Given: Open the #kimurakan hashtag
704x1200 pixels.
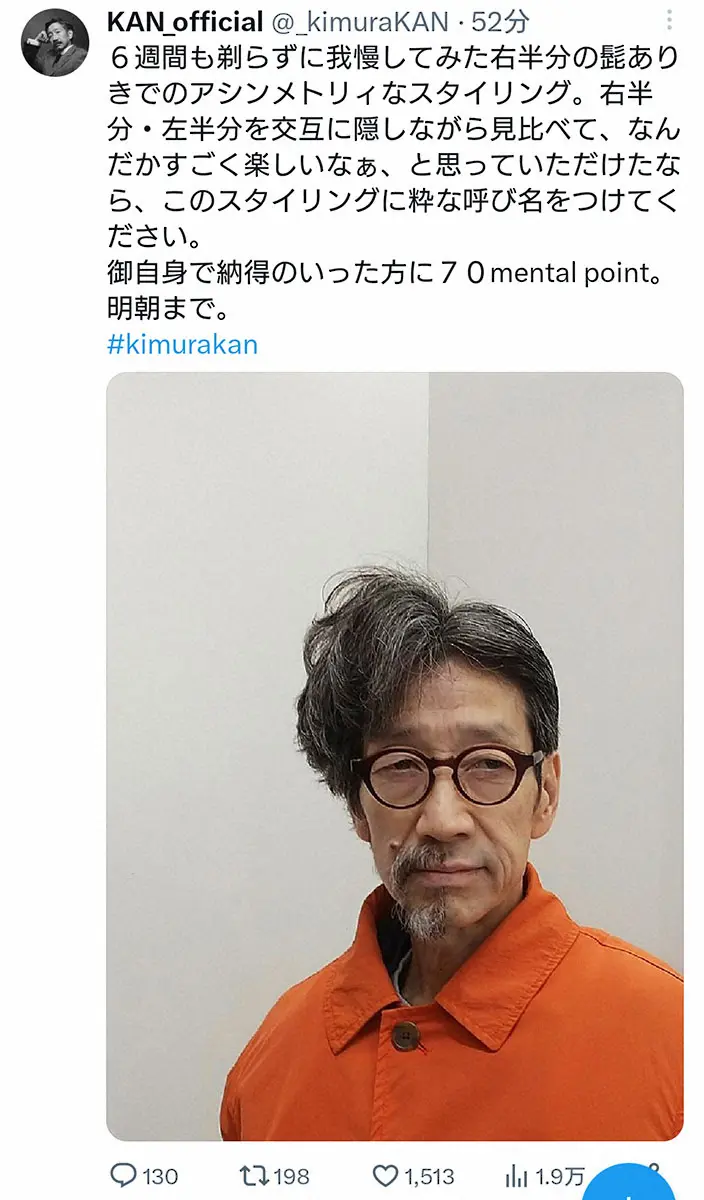Looking at the screenshot, I should (x=182, y=344).
